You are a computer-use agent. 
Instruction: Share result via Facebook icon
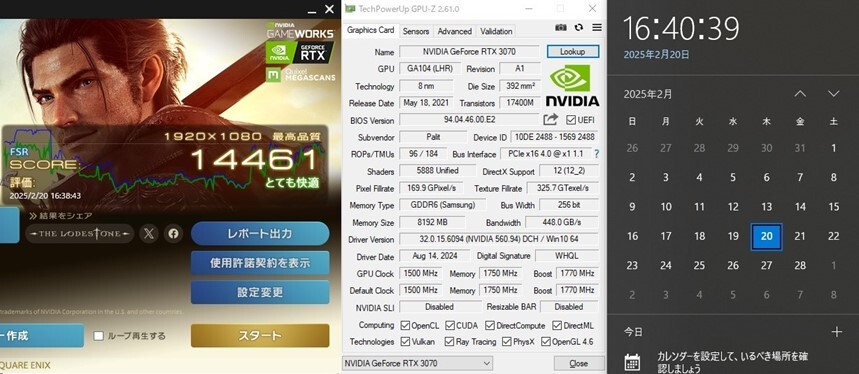point(173,234)
